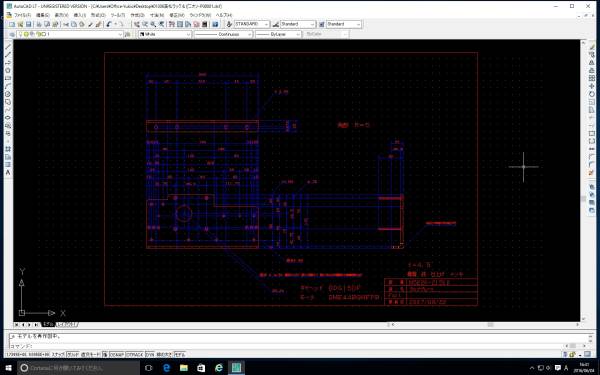Toggle グリッド (grid) display in status bar

click(73, 355)
